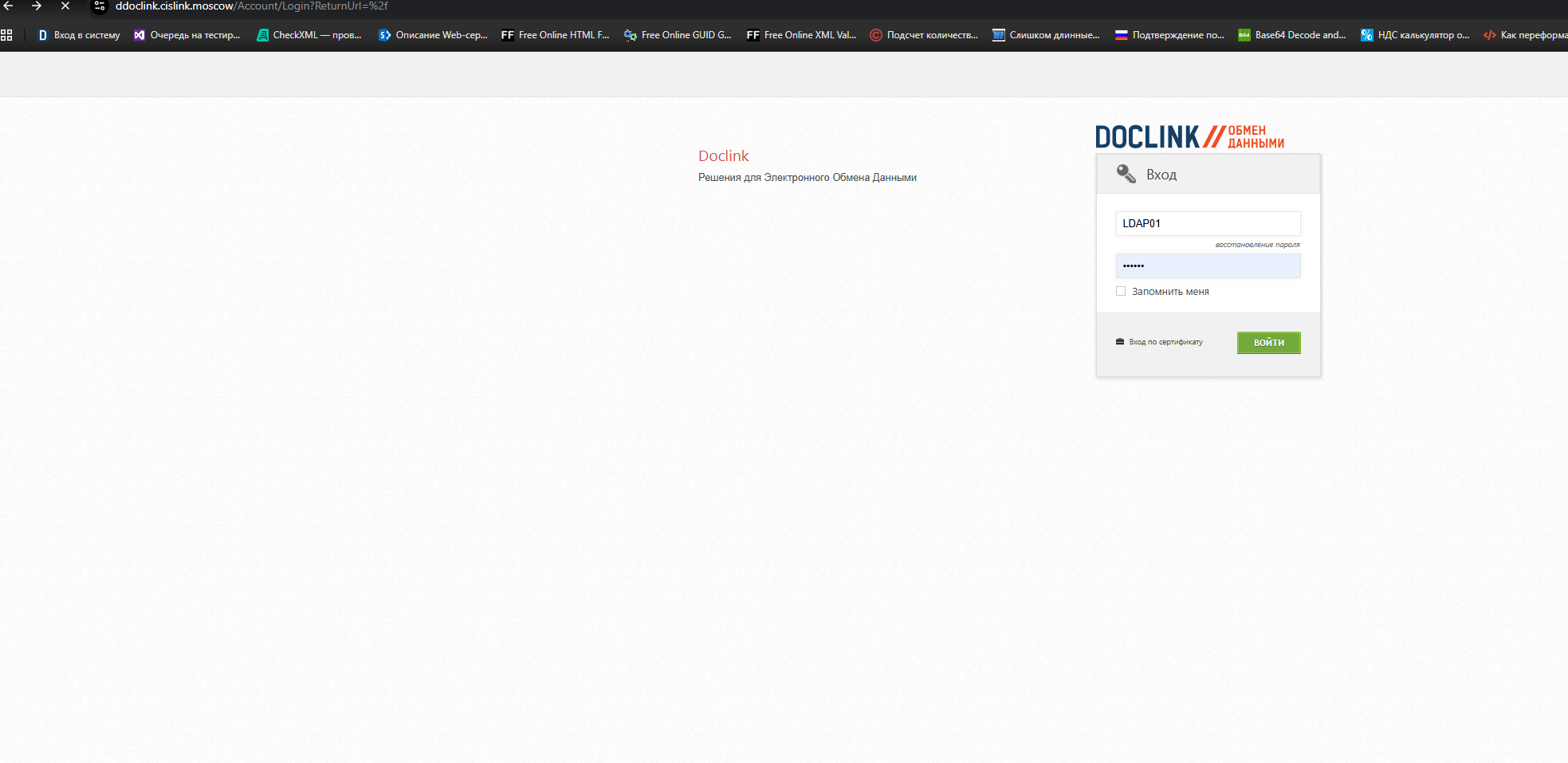Screen dimensions: 1568x763
Task: Open the 'Слишком длинные...' bookmark
Action: 1047,35
